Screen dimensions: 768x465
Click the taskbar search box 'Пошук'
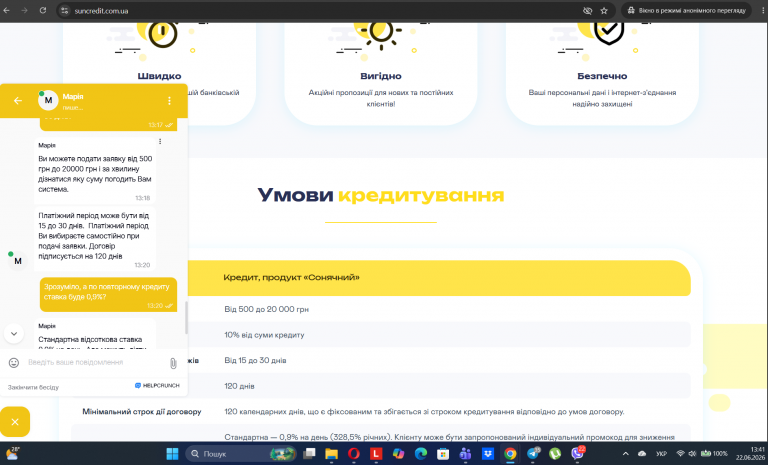tap(241, 454)
